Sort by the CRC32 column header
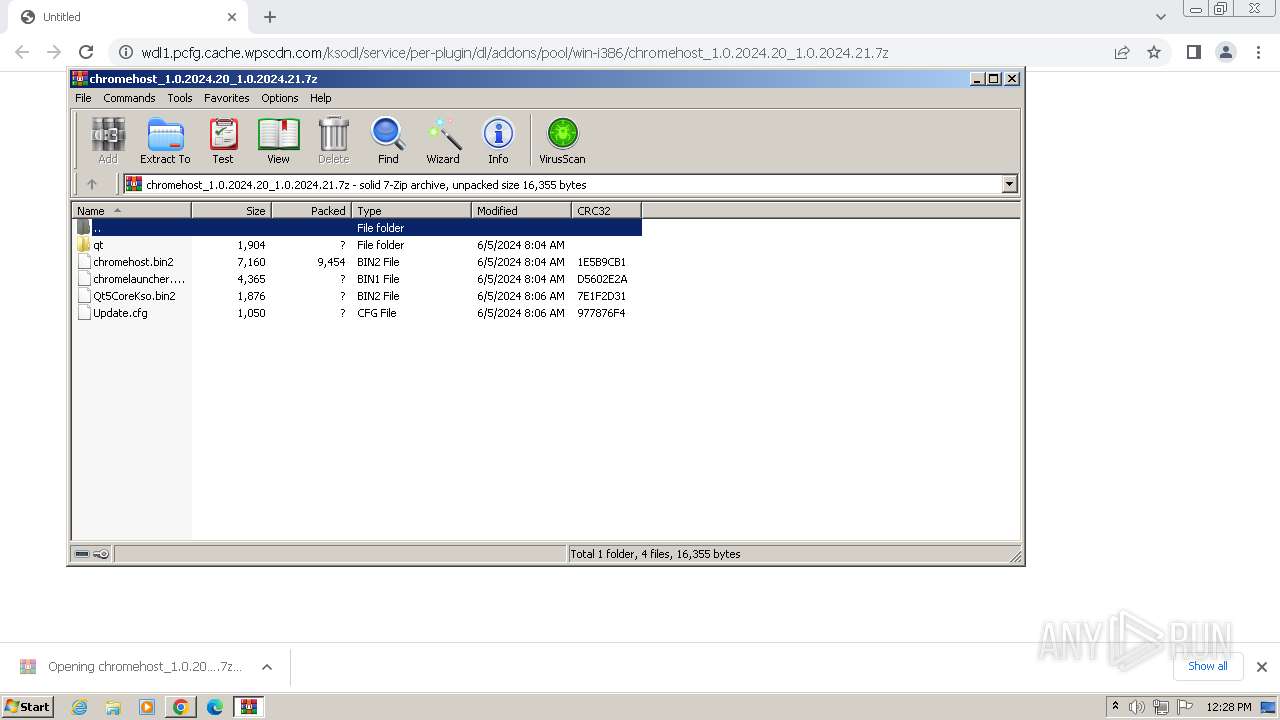Image resolution: width=1280 pixels, height=720 pixels. click(x=606, y=210)
